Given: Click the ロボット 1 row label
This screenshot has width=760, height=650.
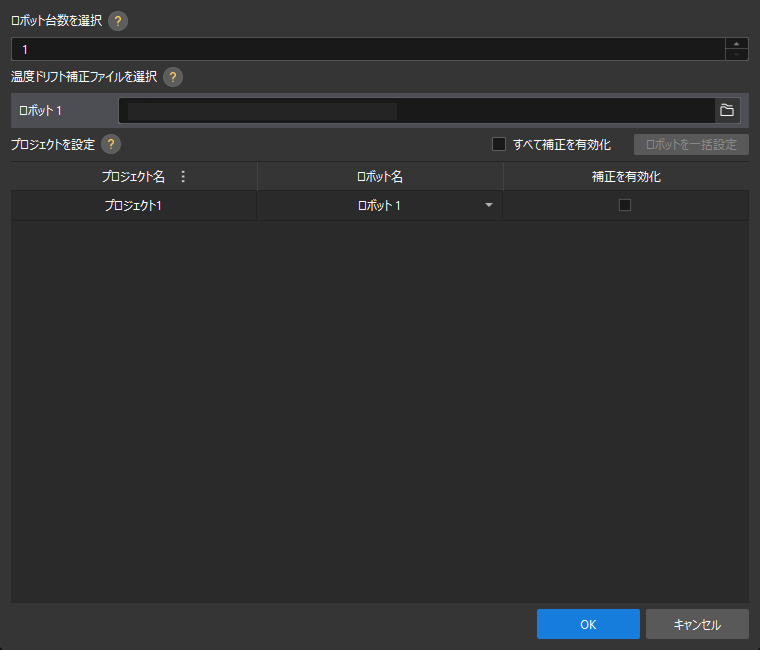Looking at the screenshot, I should pyautogui.click(x=40, y=111).
